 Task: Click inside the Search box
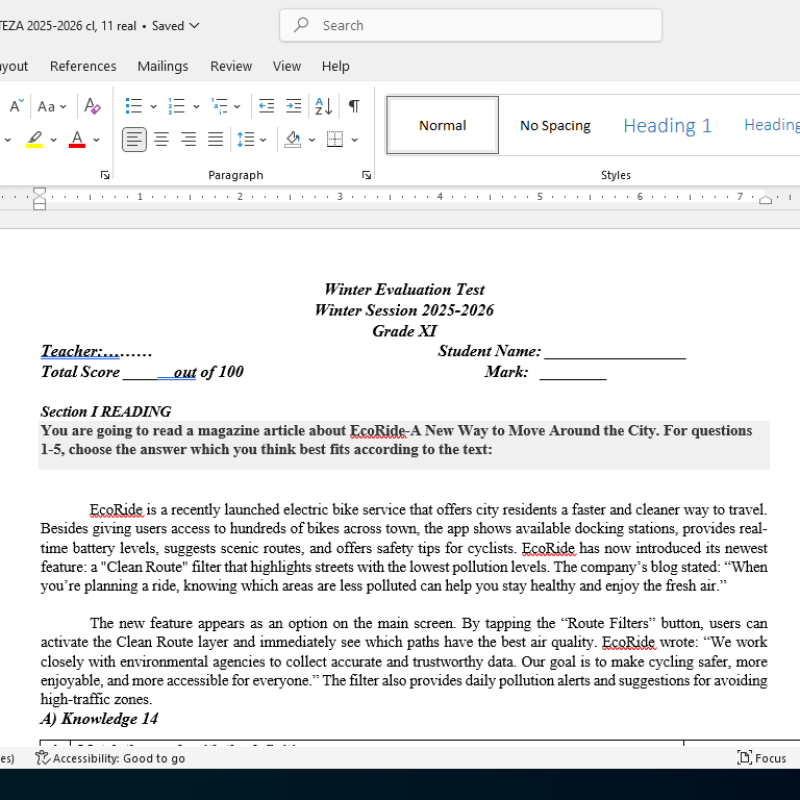pyautogui.click(x=468, y=25)
